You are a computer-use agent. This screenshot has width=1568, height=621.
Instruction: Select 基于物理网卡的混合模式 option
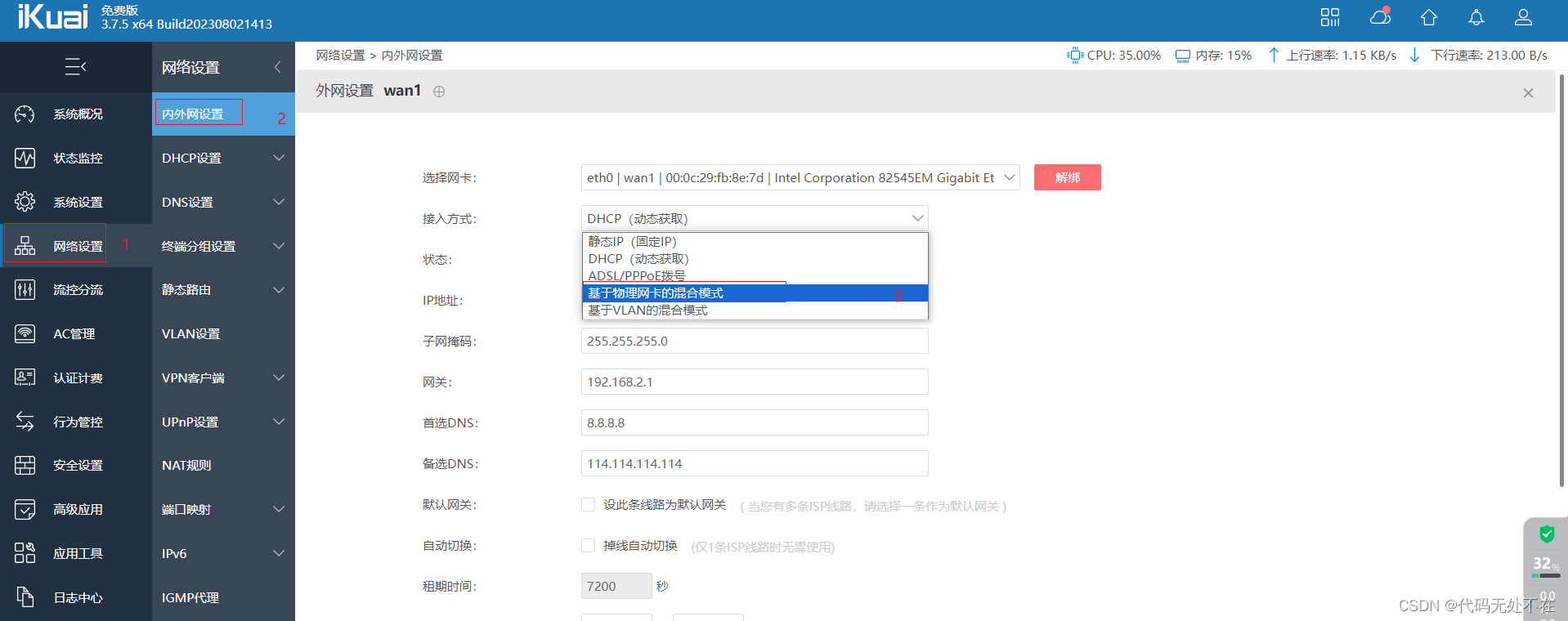point(755,293)
